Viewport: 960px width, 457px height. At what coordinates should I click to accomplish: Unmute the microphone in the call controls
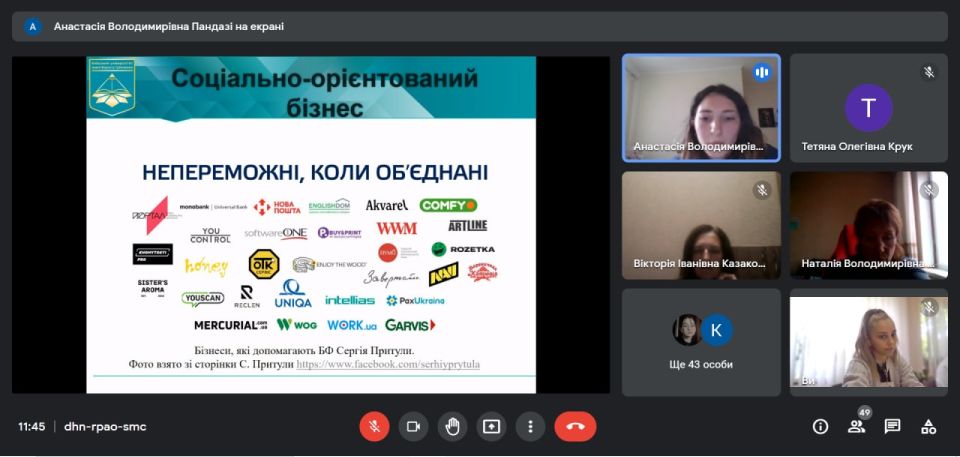[374, 426]
